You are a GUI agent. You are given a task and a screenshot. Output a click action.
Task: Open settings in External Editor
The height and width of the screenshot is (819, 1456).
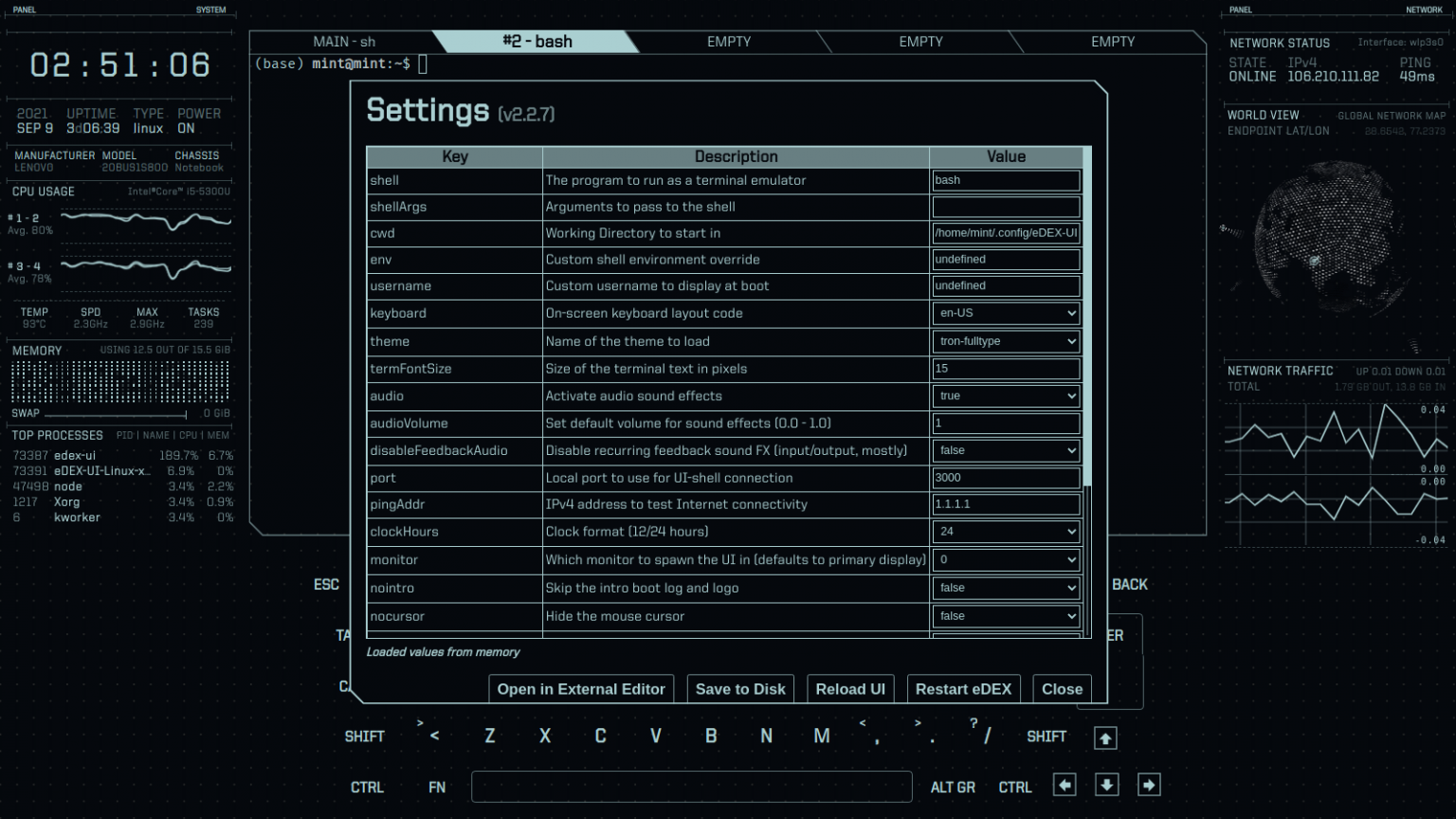pyautogui.click(x=580, y=689)
